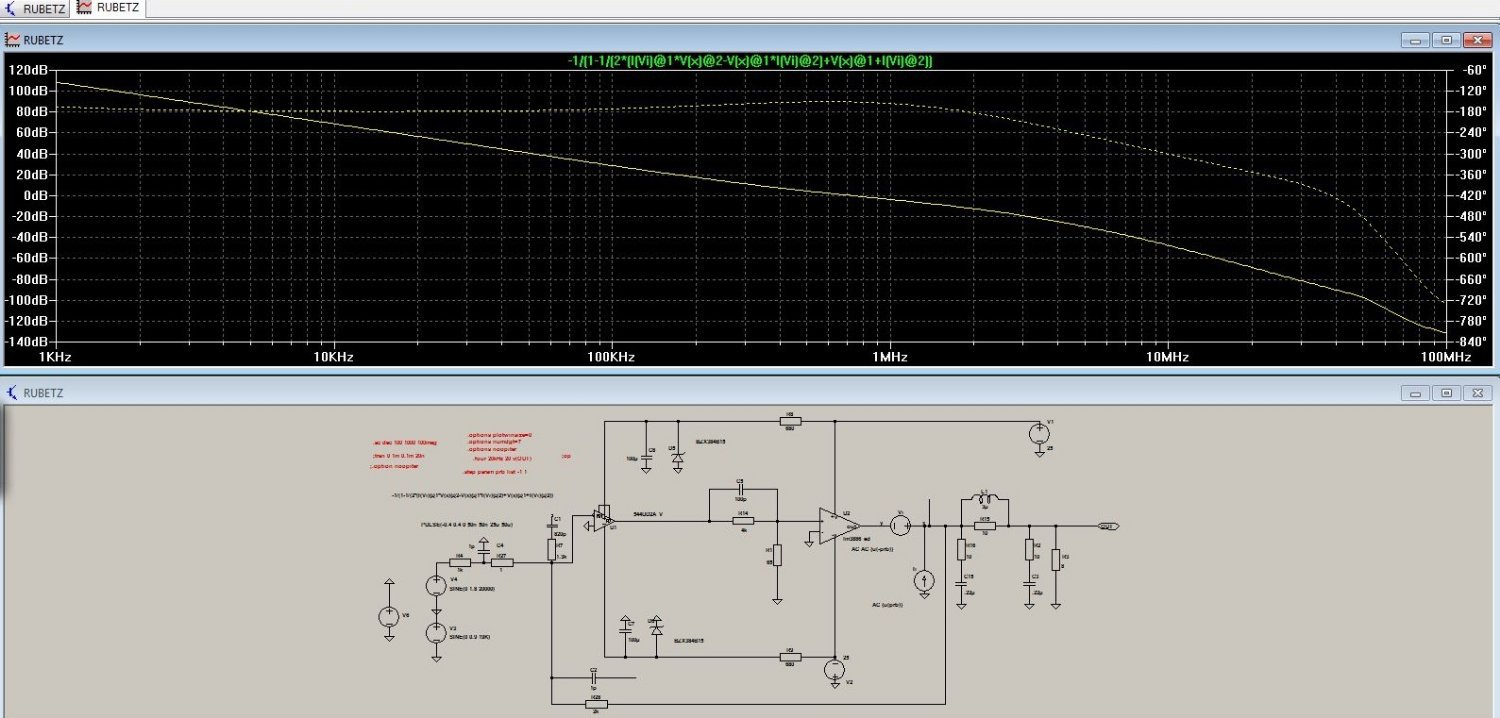Select resistor R14 in the feedback path

point(743,521)
